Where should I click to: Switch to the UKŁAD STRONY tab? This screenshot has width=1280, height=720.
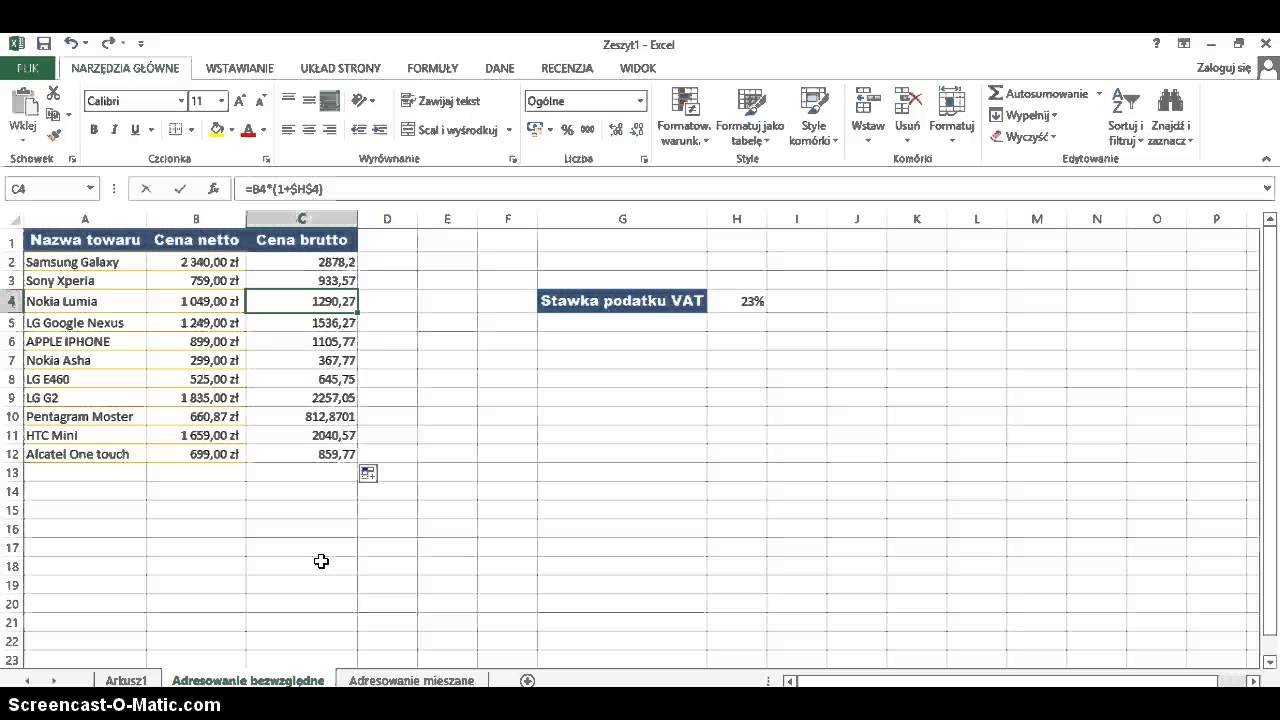point(341,68)
